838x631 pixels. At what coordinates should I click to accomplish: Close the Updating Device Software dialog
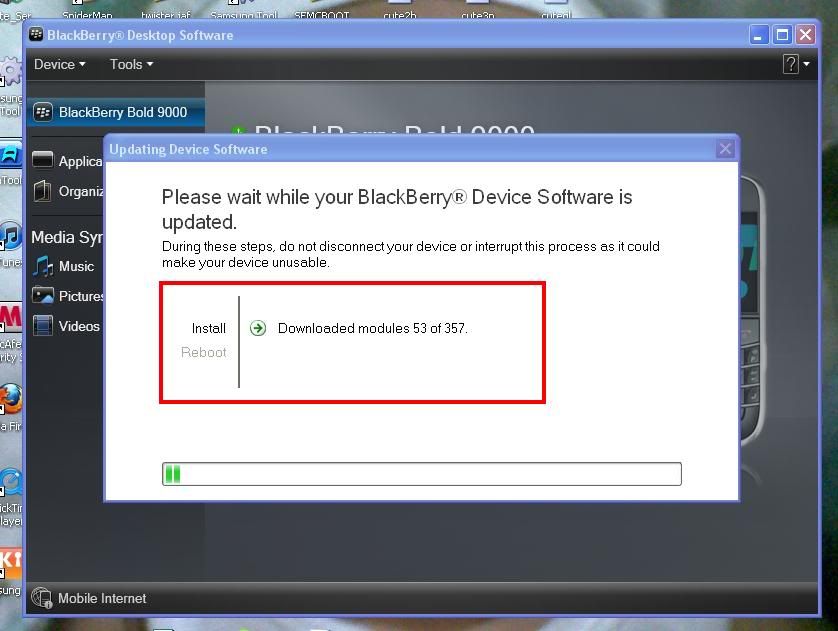coord(725,149)
